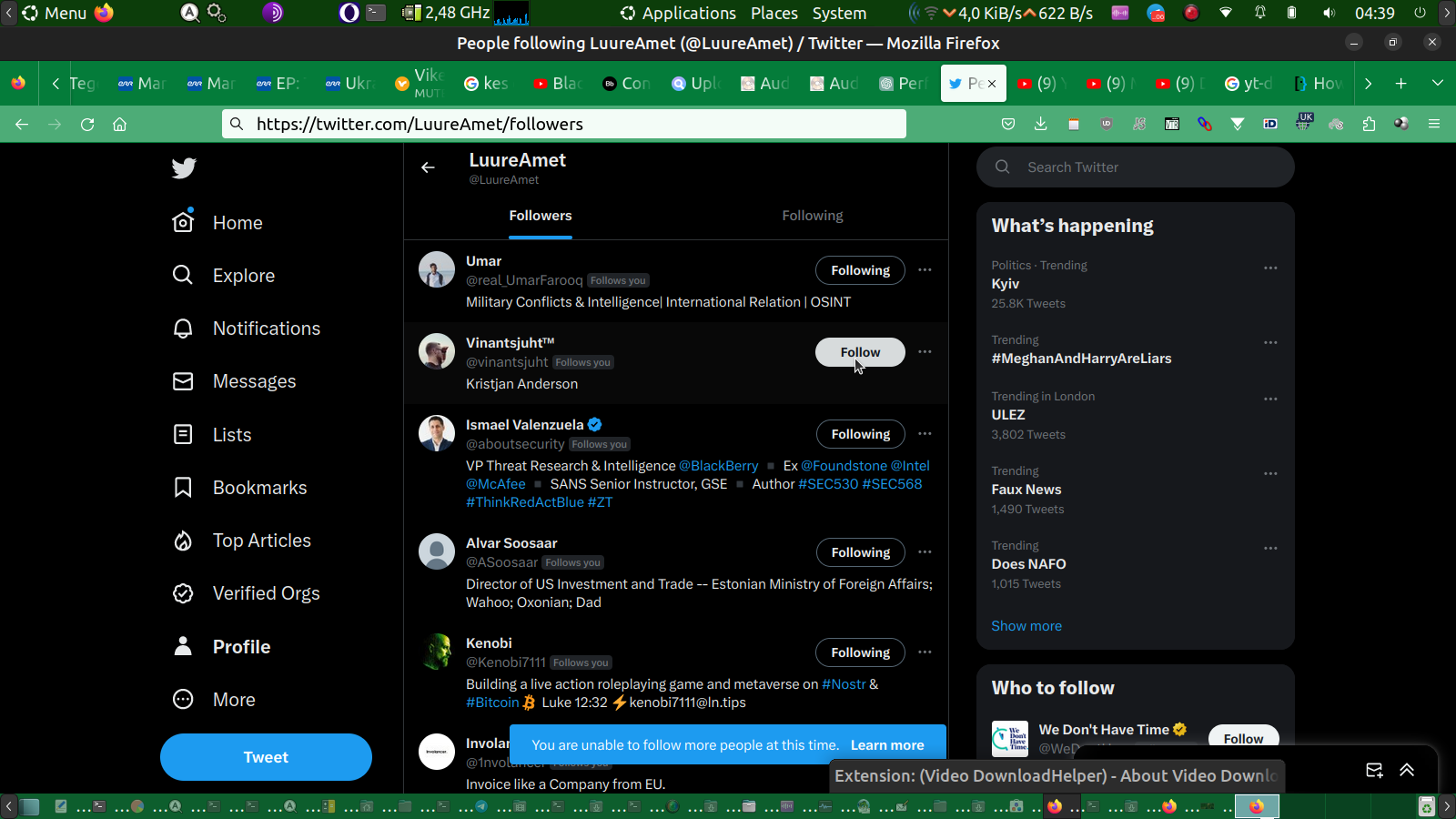Click the Twitter bird logo
Screen dimensions: 1456x819
(184, 168)
